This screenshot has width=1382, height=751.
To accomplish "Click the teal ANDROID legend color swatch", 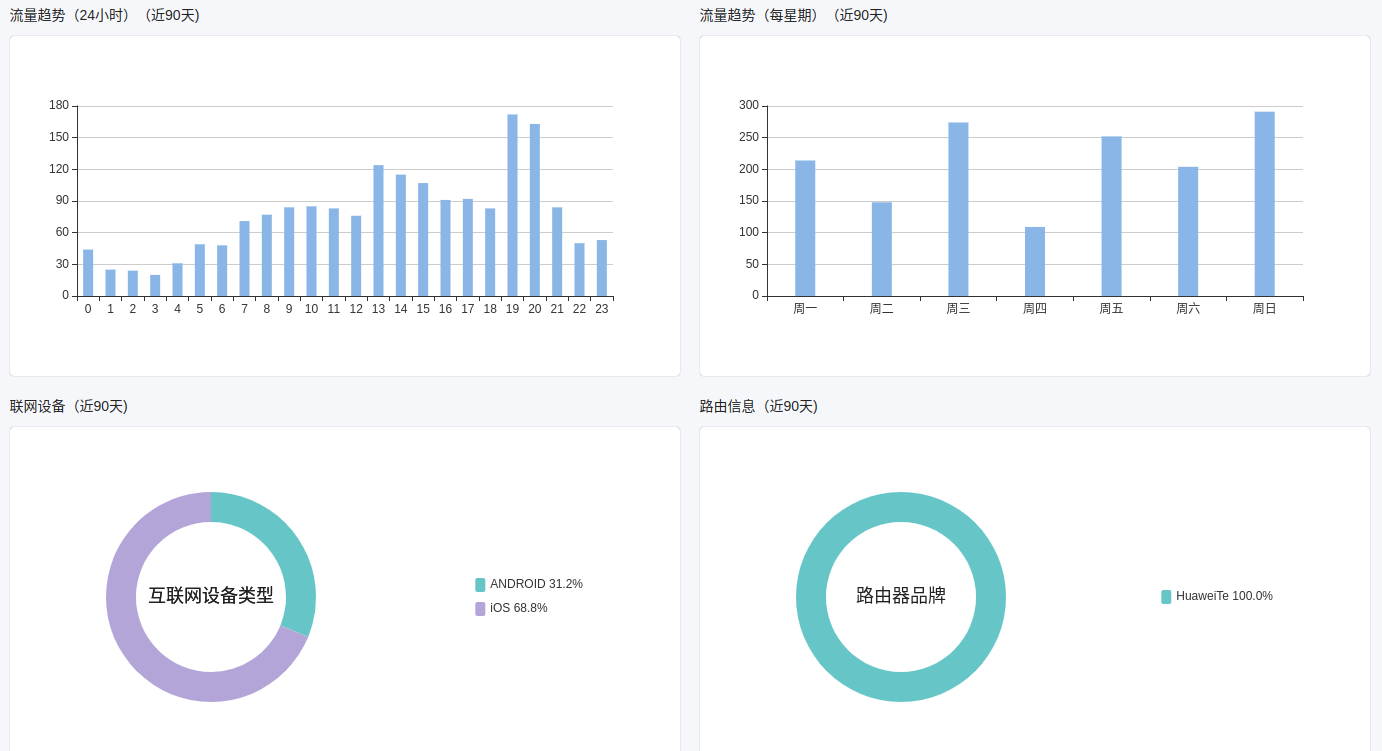I will tap(480, 584).
